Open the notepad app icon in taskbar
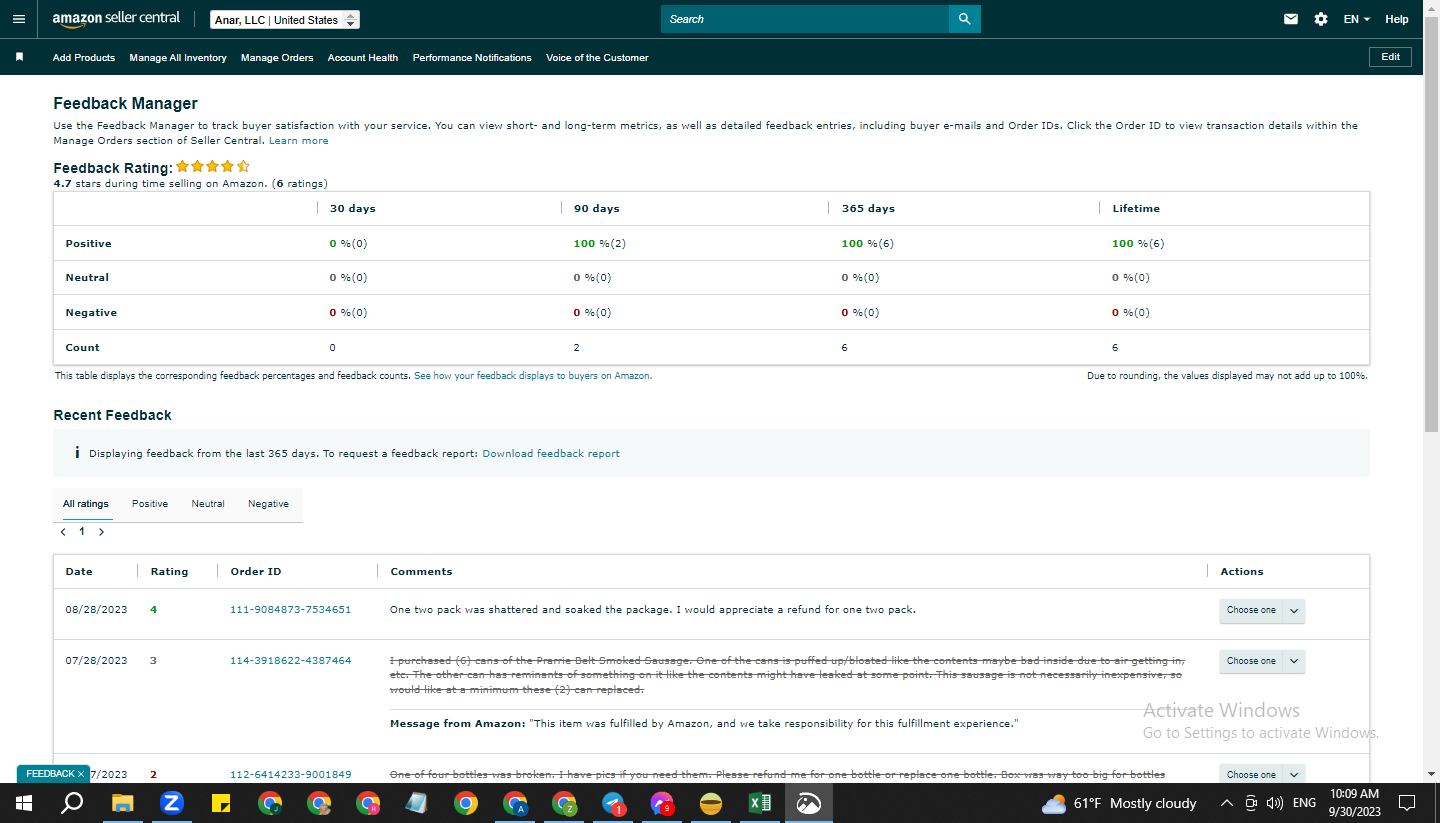 417,803
